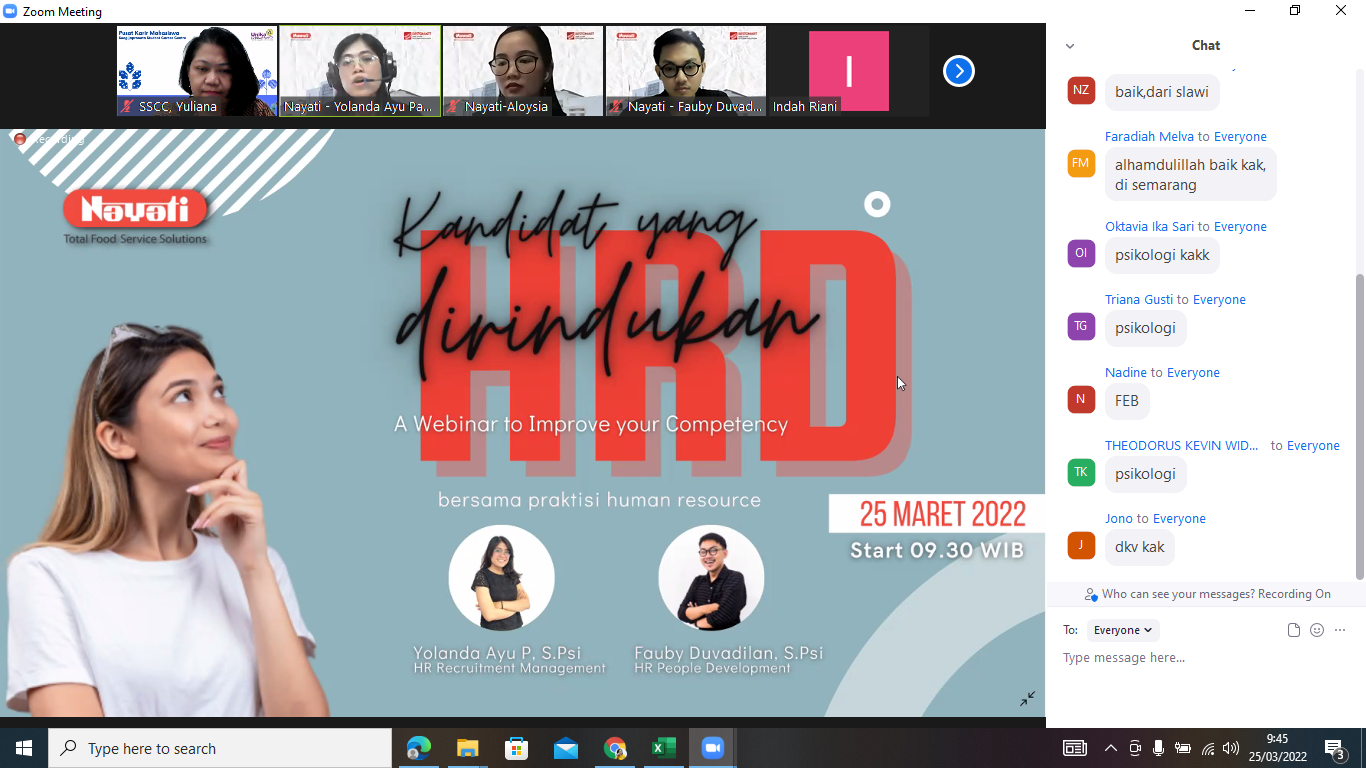Click NZ avatar in chat
The image size is (1366, 768).
tap(1081, 90)
